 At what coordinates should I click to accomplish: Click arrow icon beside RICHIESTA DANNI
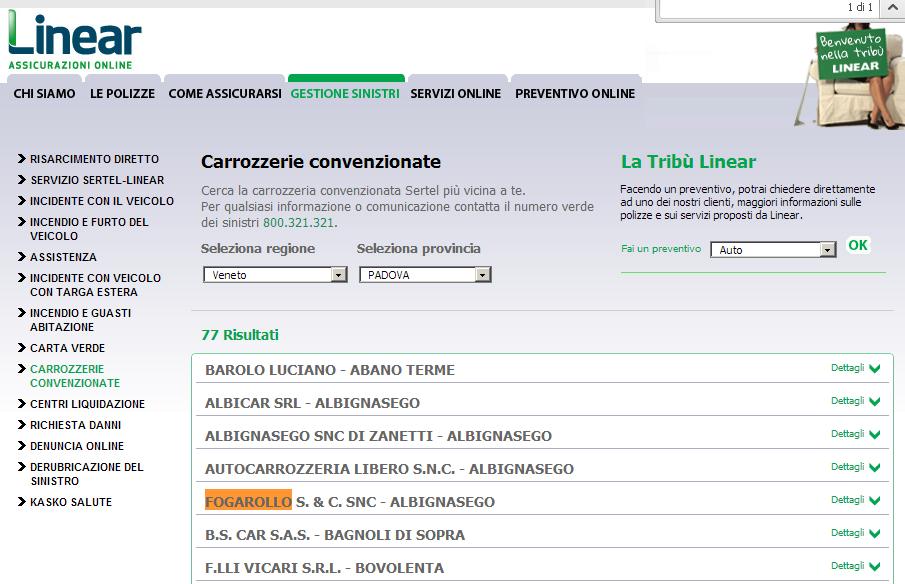pyautogui.click(x=22, y=425)
